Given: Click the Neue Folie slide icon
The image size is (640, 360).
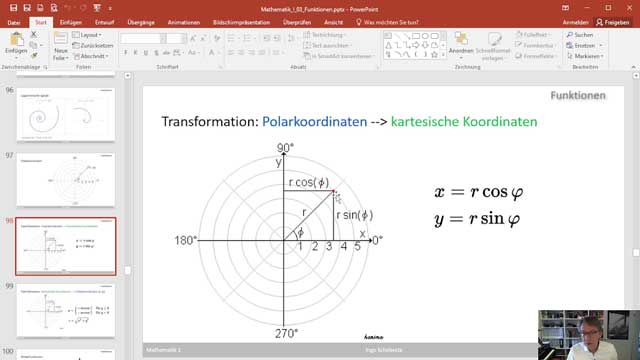Looking at the screenshot, I should pyautogui.click(x=60, y=39).
